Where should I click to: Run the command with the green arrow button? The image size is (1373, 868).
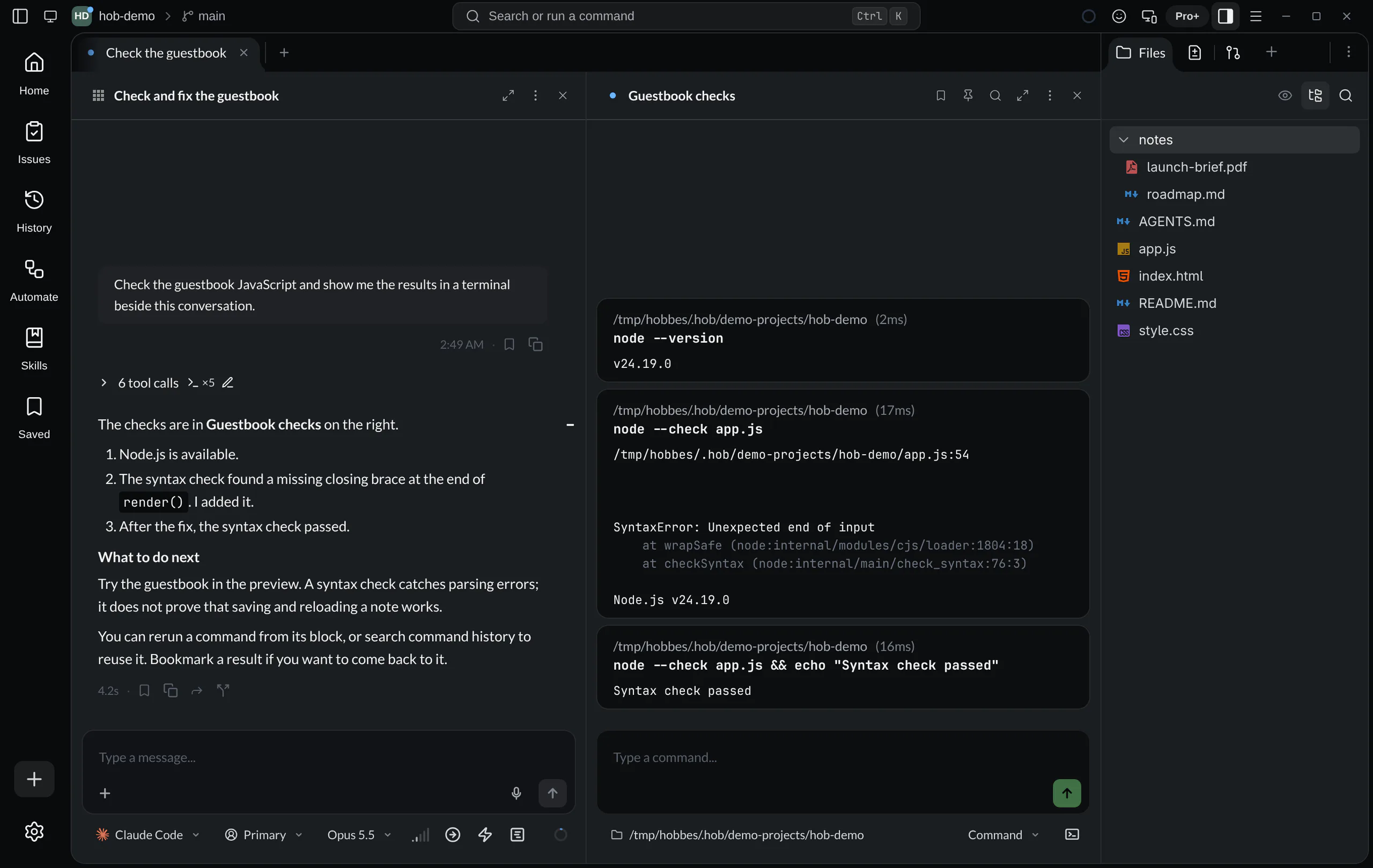click(x=1067, y=793)
